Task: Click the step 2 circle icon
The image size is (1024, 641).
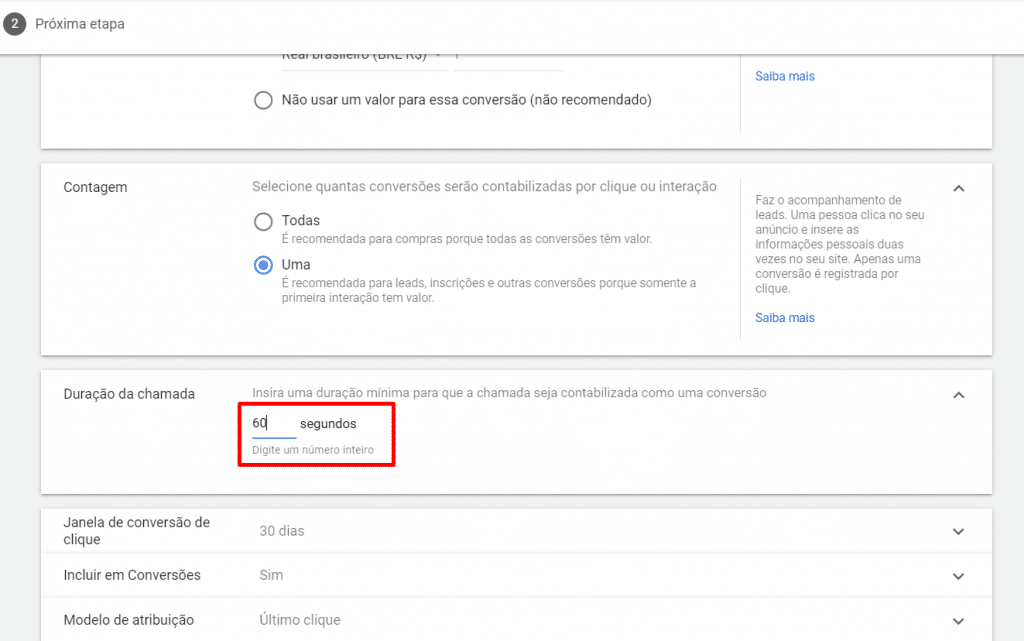Action: coord(14,23)
